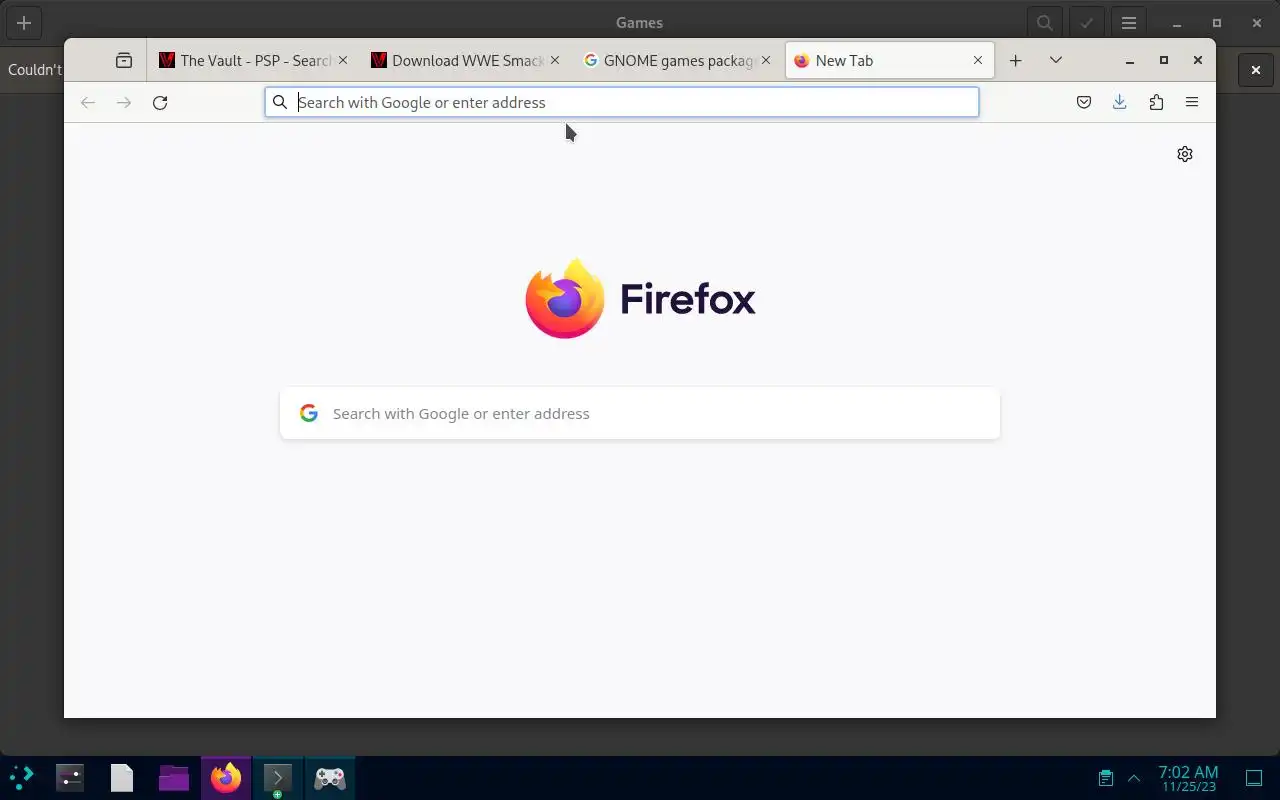
Task: Switch to Download WWE Smack tab
Action: click(x=466, y=60)
